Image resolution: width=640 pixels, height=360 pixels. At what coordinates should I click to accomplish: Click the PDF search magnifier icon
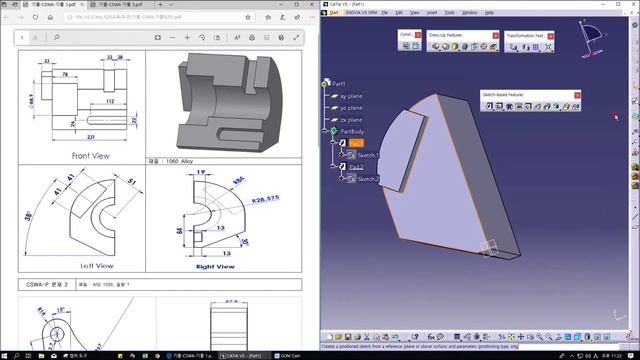coord(57,38)
